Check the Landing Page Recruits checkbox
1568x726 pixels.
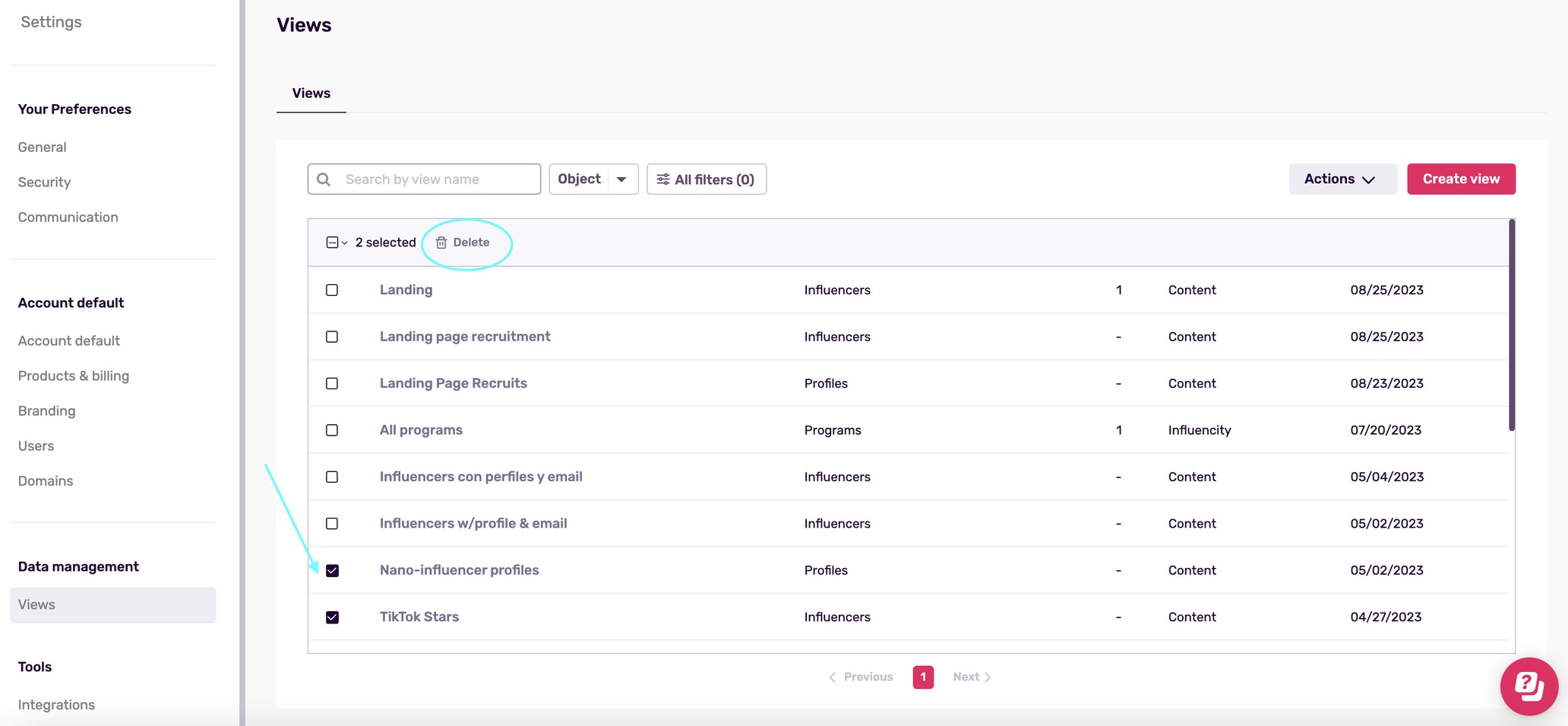[332, 383]
